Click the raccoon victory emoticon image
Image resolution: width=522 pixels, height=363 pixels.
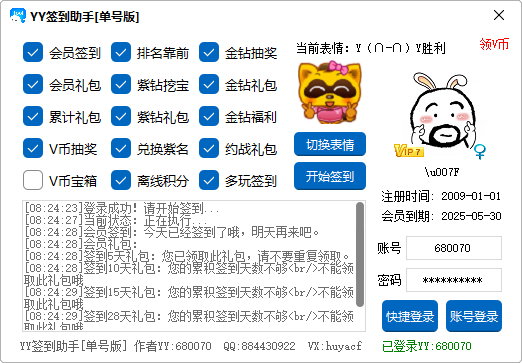[329, 92]
